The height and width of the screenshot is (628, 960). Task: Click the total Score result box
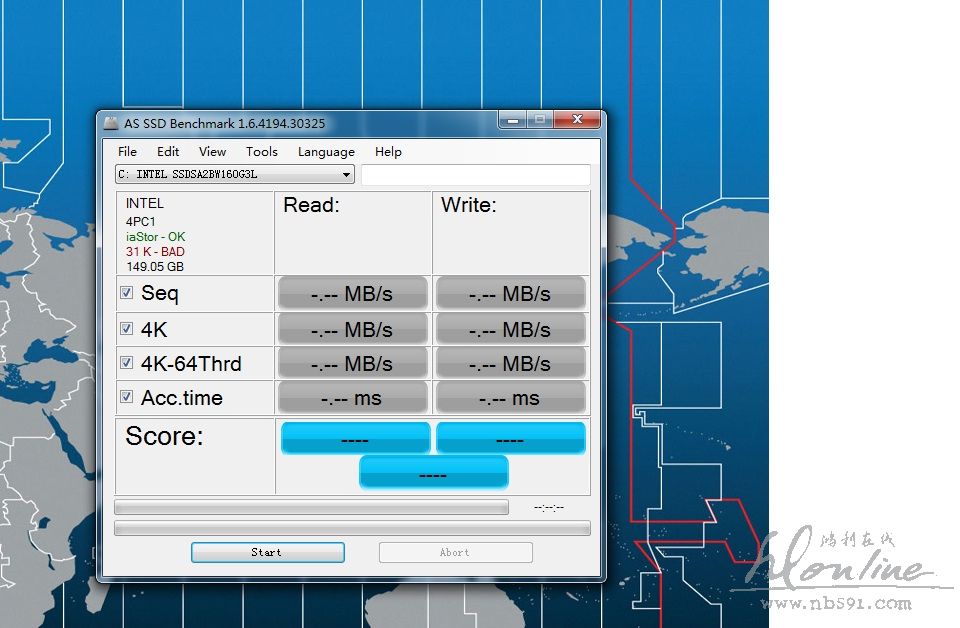point(433,472)
